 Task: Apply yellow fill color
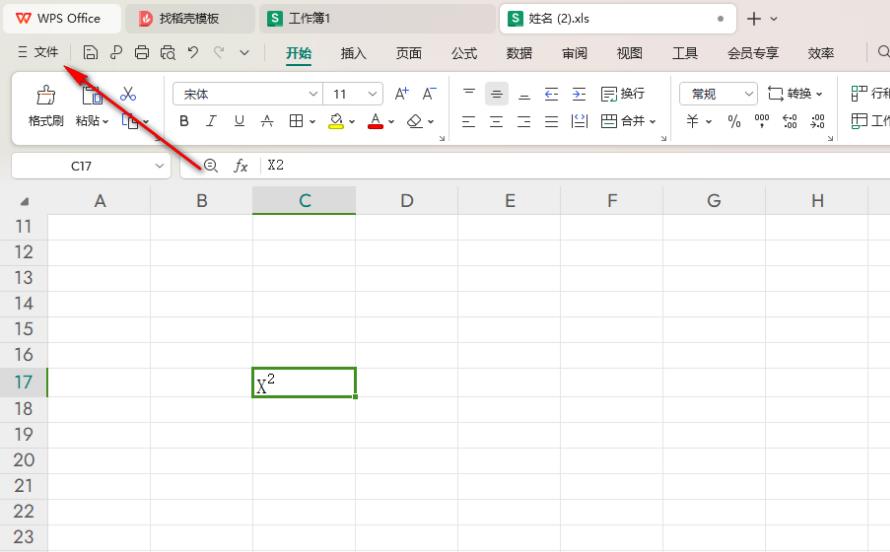(x=336, y=121)
